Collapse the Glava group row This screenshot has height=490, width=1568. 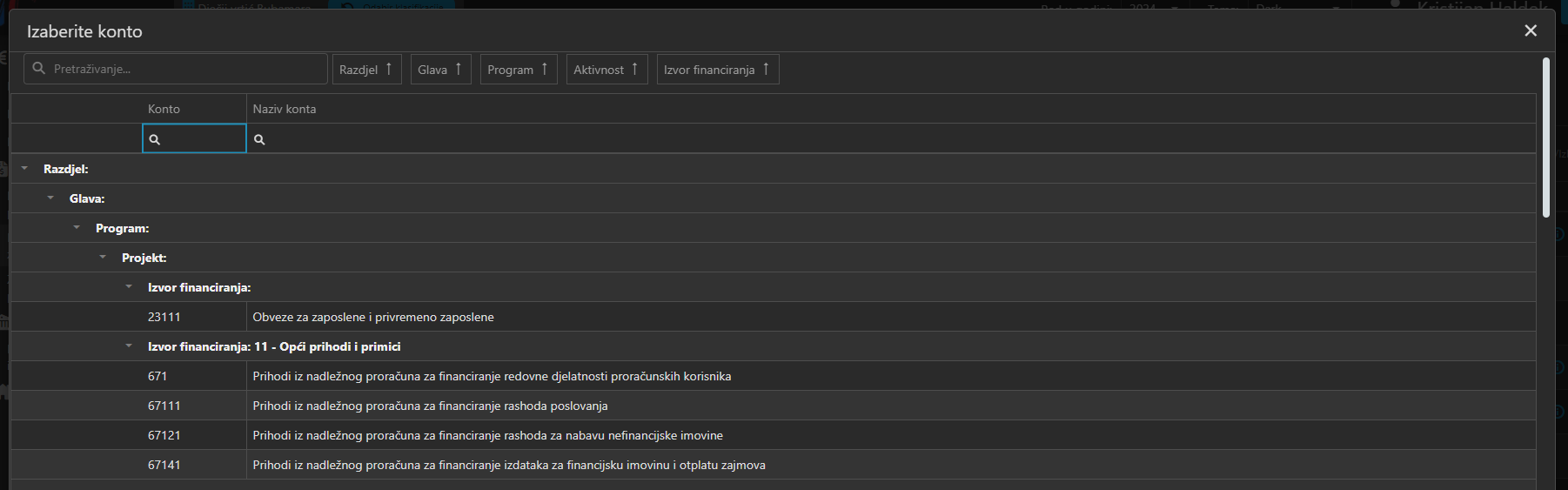click(50, 198)
